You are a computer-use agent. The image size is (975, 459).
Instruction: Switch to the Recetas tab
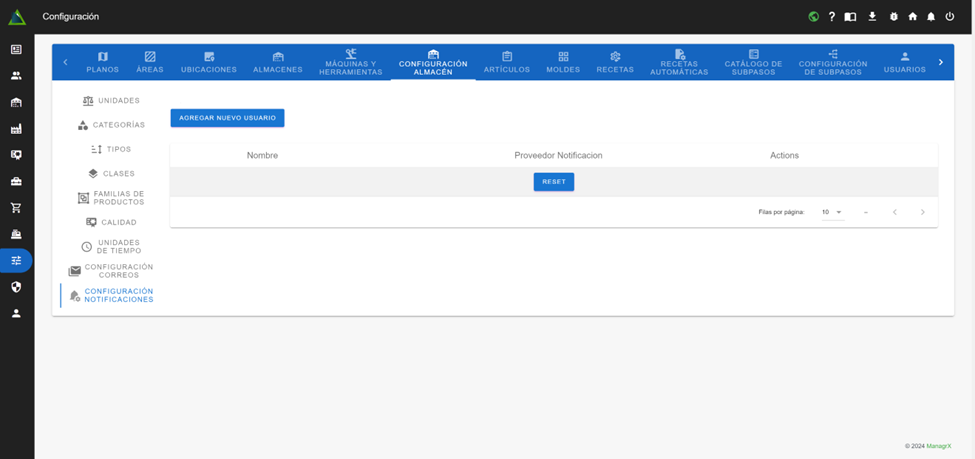[x=615, y=62]
